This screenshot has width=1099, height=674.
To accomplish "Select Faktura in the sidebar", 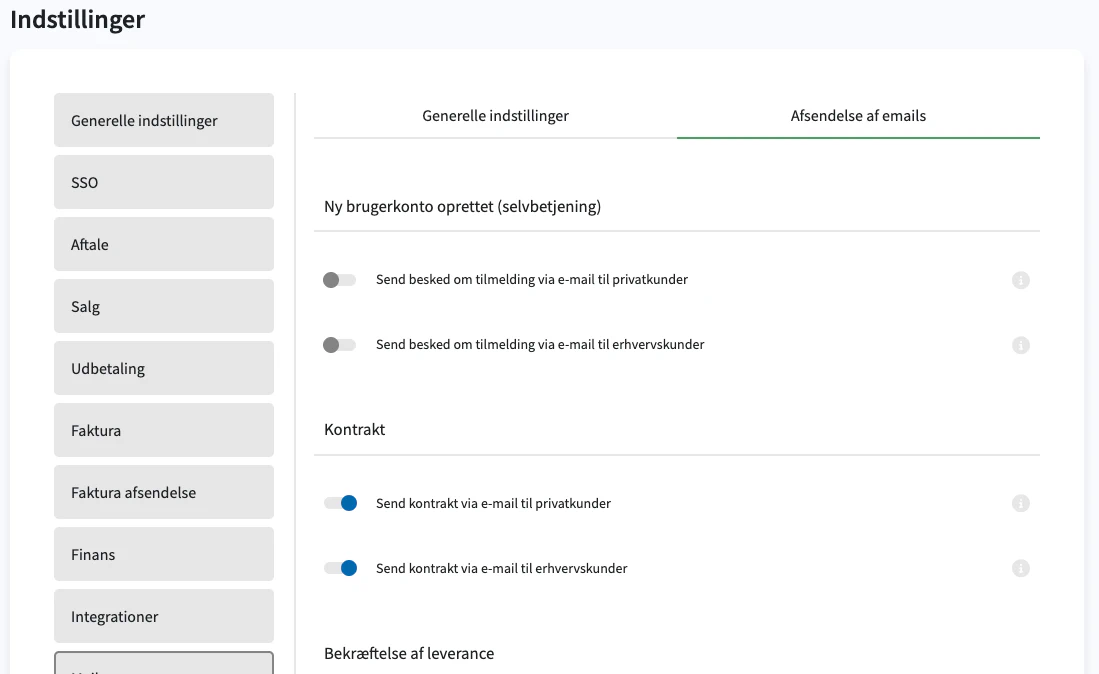I will (x=164, y=430).
